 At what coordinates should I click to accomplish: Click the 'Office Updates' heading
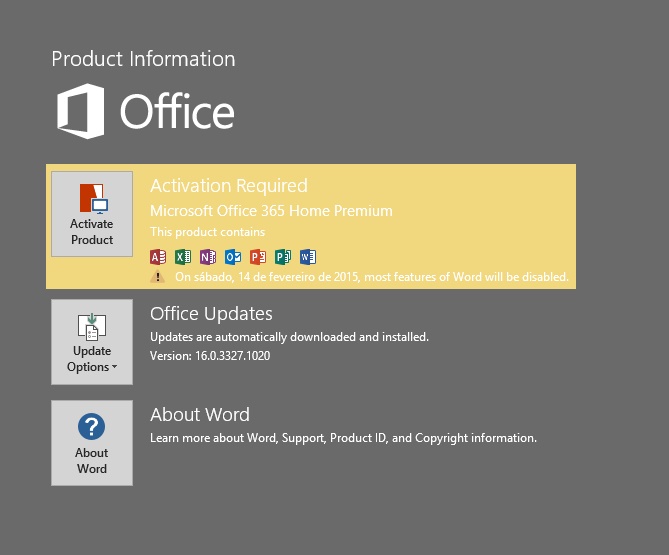(x=211, y=314)
